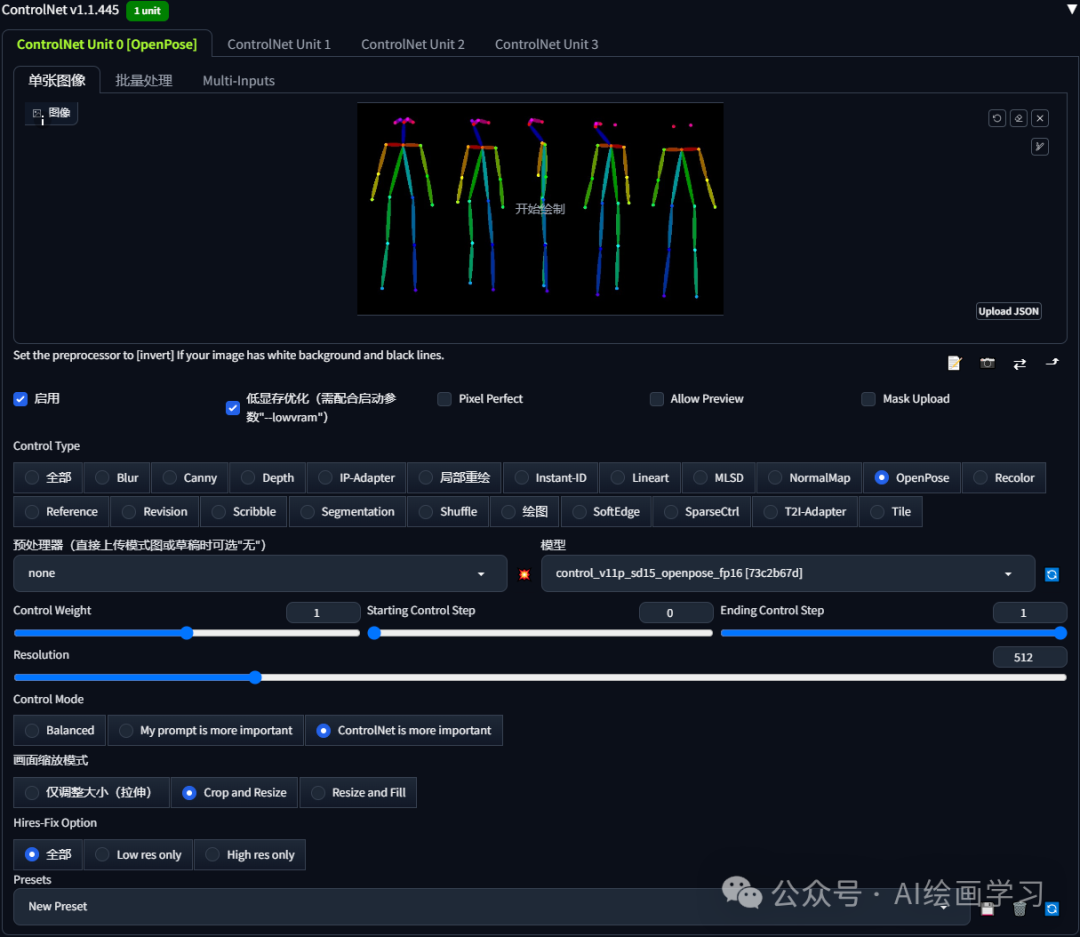
Task: Click the notepad new canvas icon
Action: pos(954,363)
